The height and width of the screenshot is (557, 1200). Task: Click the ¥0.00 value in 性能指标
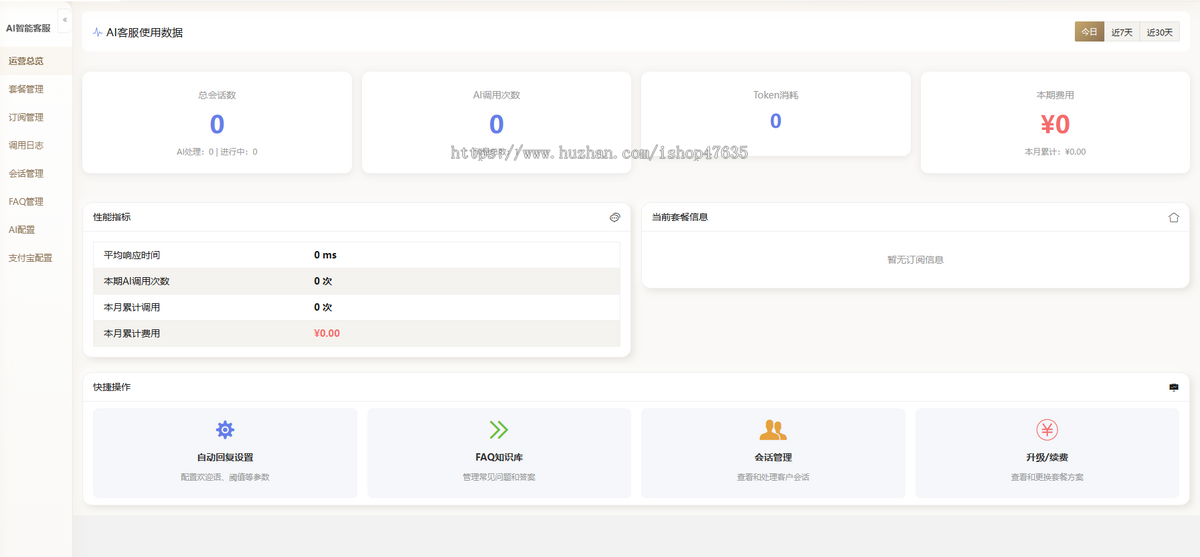pos(327,333)
